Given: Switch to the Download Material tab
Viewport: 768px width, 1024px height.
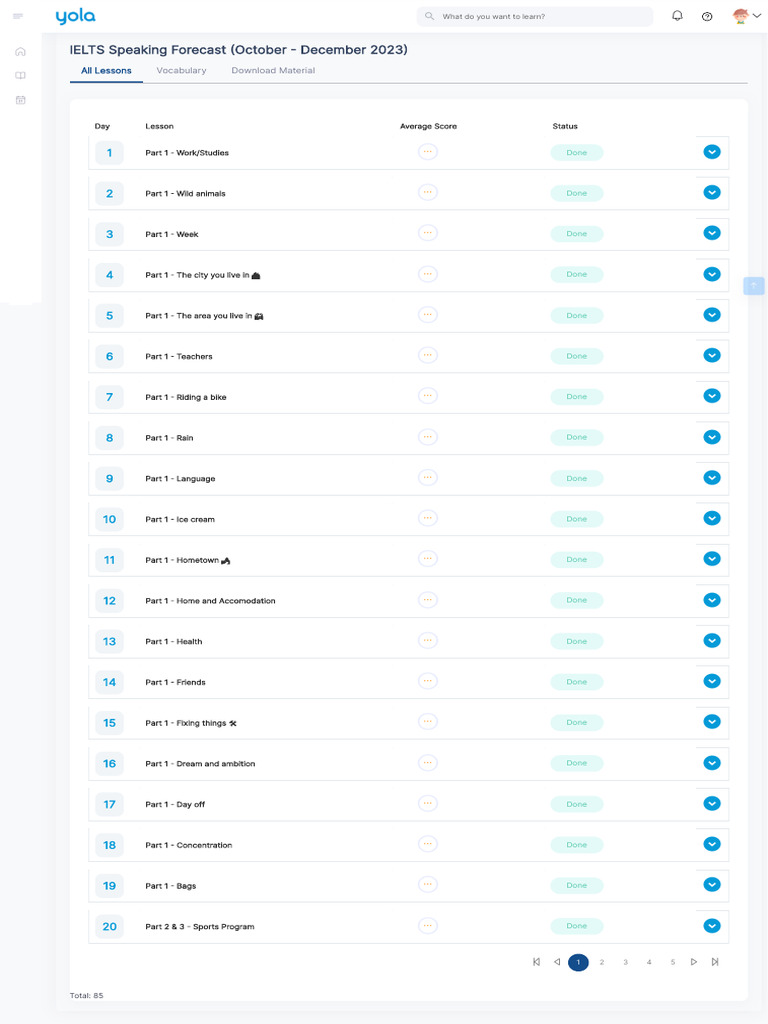Looking at the screenshot, I should click(x=273, y=71).
